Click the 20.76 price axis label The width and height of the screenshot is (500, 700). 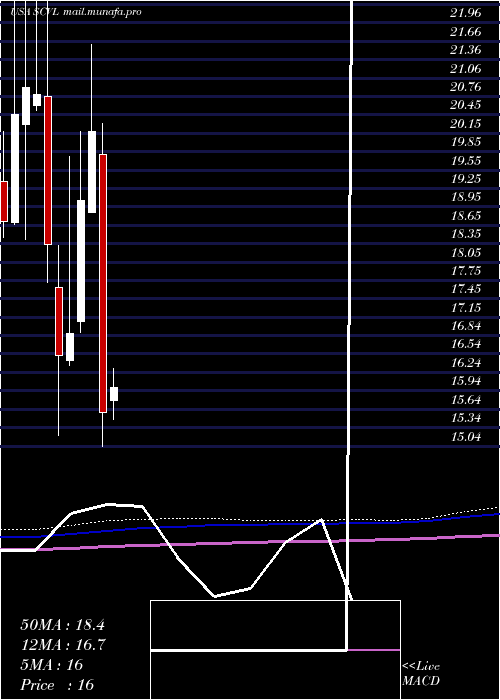pyautogui.click(x=466, y=87)
